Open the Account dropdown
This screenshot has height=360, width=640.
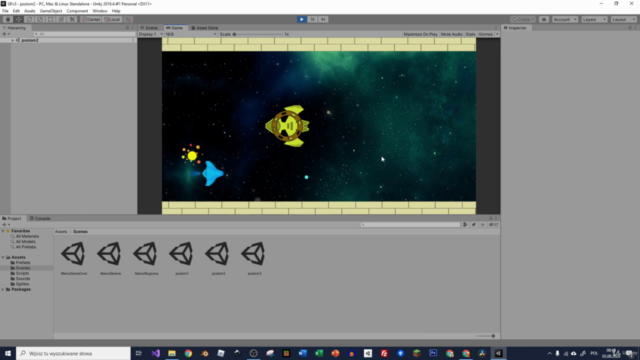[565, 19]
